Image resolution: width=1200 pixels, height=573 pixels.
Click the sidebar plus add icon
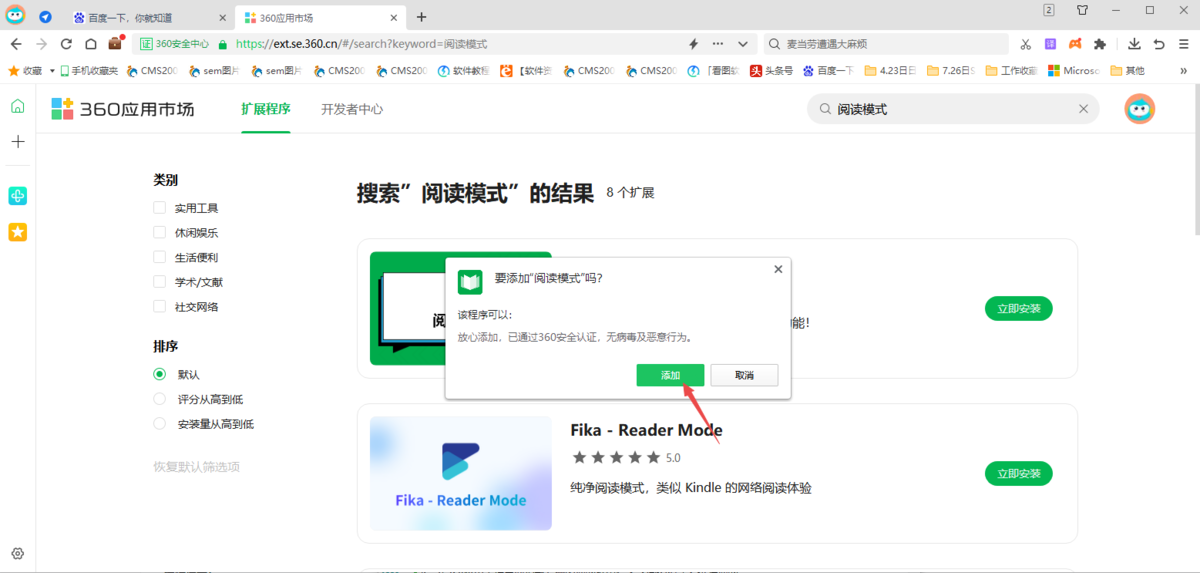pos(17,142)
